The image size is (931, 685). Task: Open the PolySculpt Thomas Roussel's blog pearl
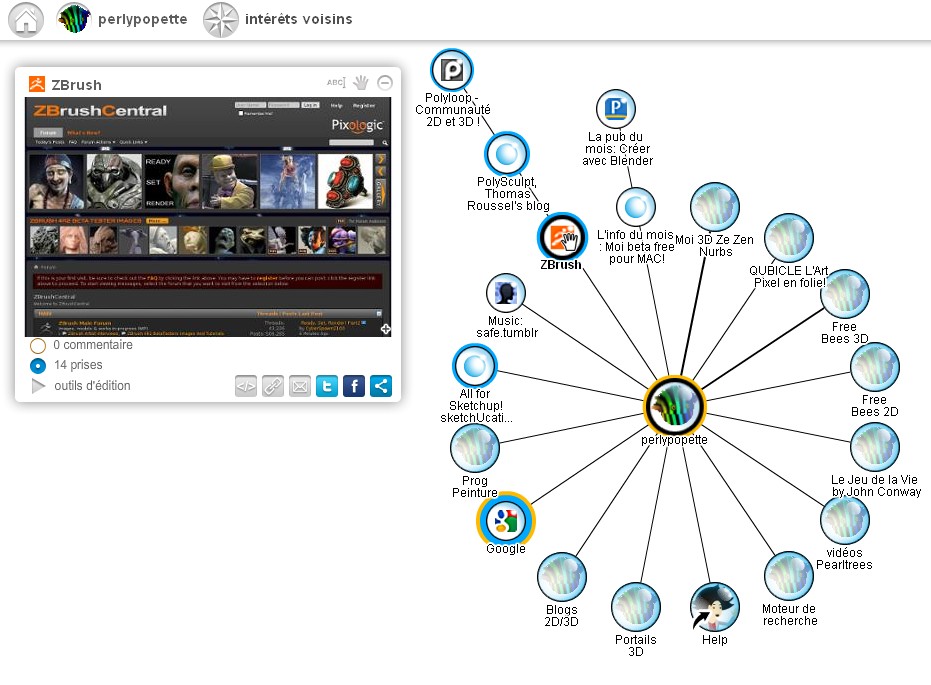(506, 154)
